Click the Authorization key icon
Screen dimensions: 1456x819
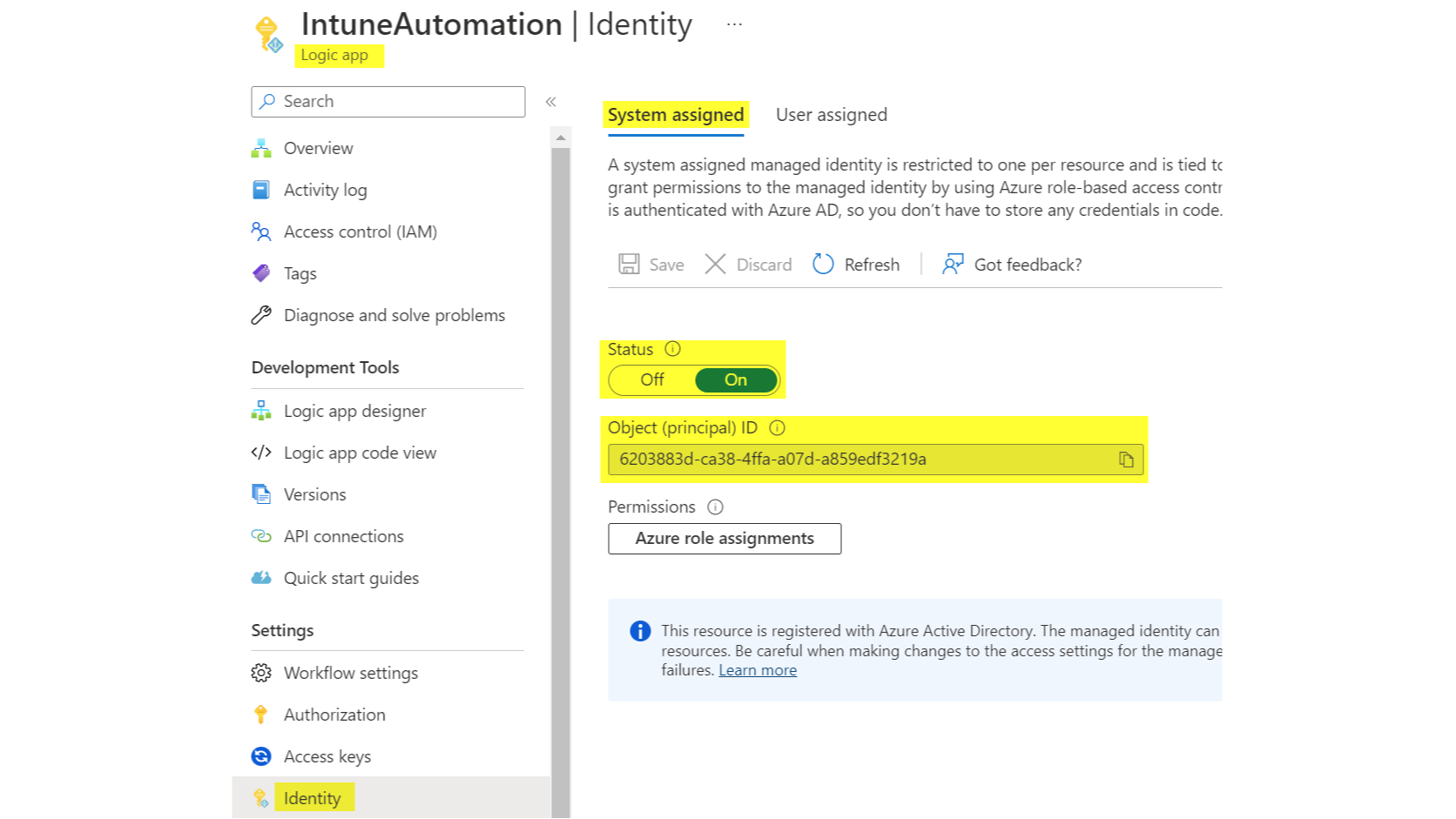(x=261, y=715)
